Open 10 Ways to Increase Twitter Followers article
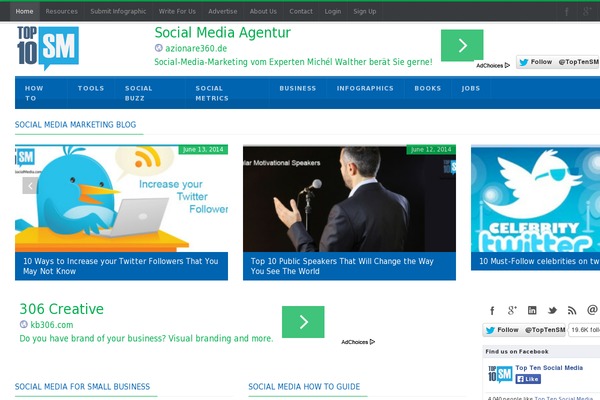This screenshot has height=400, width=600. click(121, 266)
